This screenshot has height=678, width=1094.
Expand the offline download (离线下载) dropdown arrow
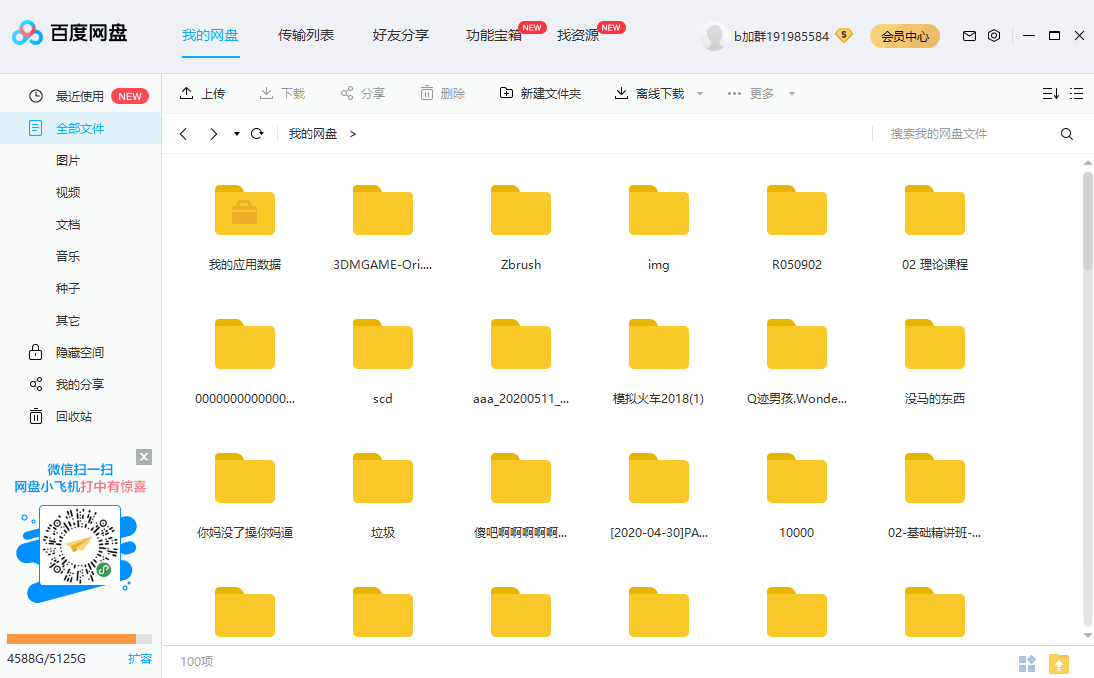pyautogui.click(x=700, y=94)
